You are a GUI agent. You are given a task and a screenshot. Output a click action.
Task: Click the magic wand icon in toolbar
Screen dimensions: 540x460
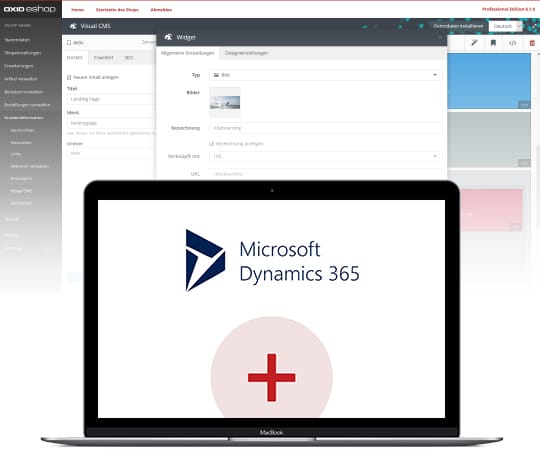pos(475,43)
